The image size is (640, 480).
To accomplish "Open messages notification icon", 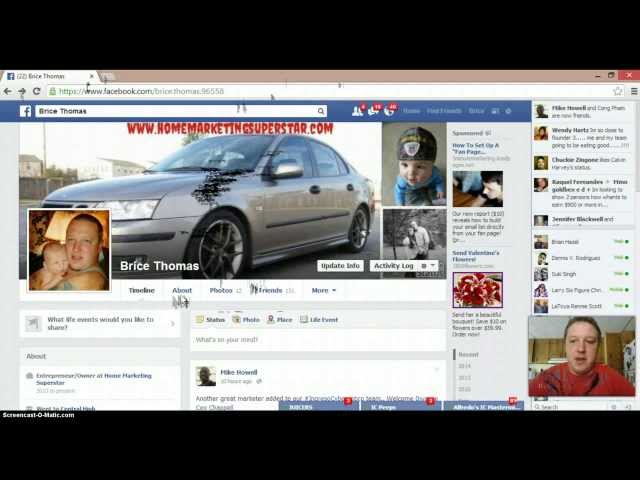I will [373, 111].
